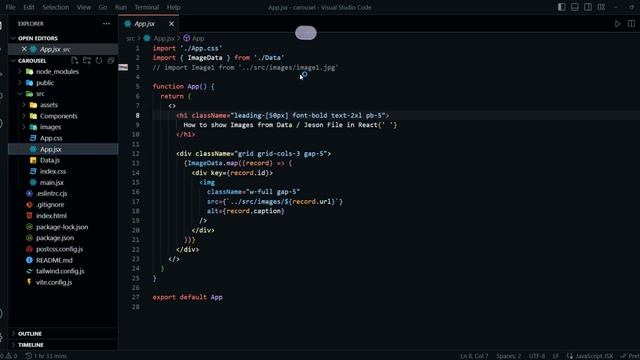The height and width of the screenshot is (360, 640).
Task: Split the editor to the right
Action: 631,24
